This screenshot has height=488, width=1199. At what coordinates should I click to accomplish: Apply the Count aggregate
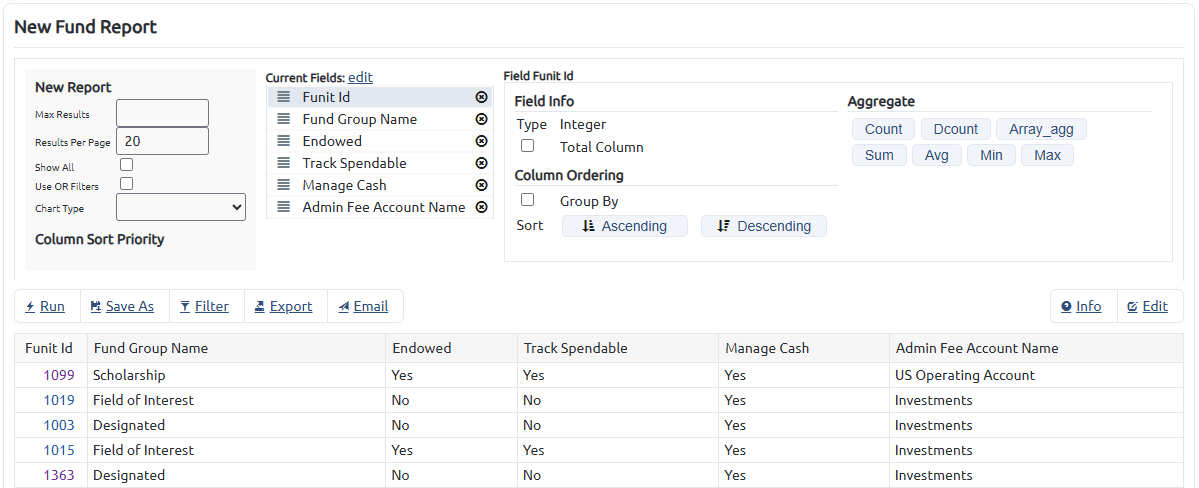[x=883, y=129]
